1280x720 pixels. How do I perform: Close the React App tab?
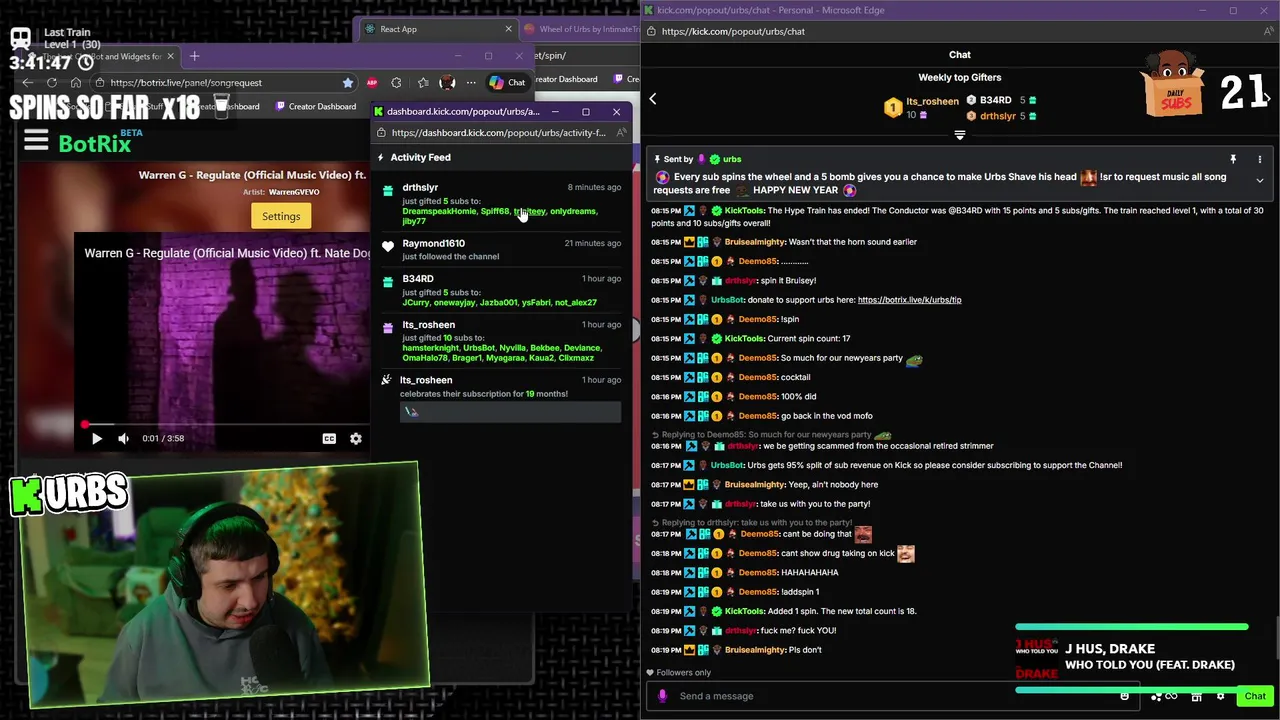[x=508, y=29]
